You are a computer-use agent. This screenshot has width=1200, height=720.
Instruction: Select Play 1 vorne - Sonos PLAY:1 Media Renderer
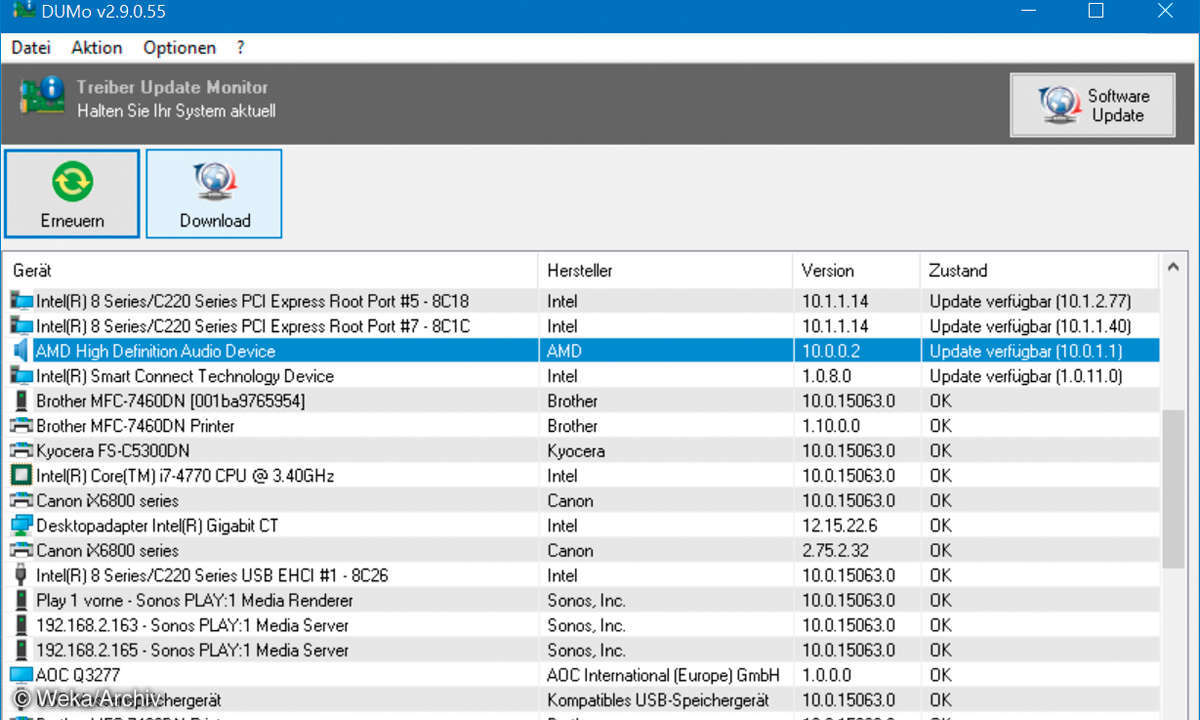click(194, 601)
